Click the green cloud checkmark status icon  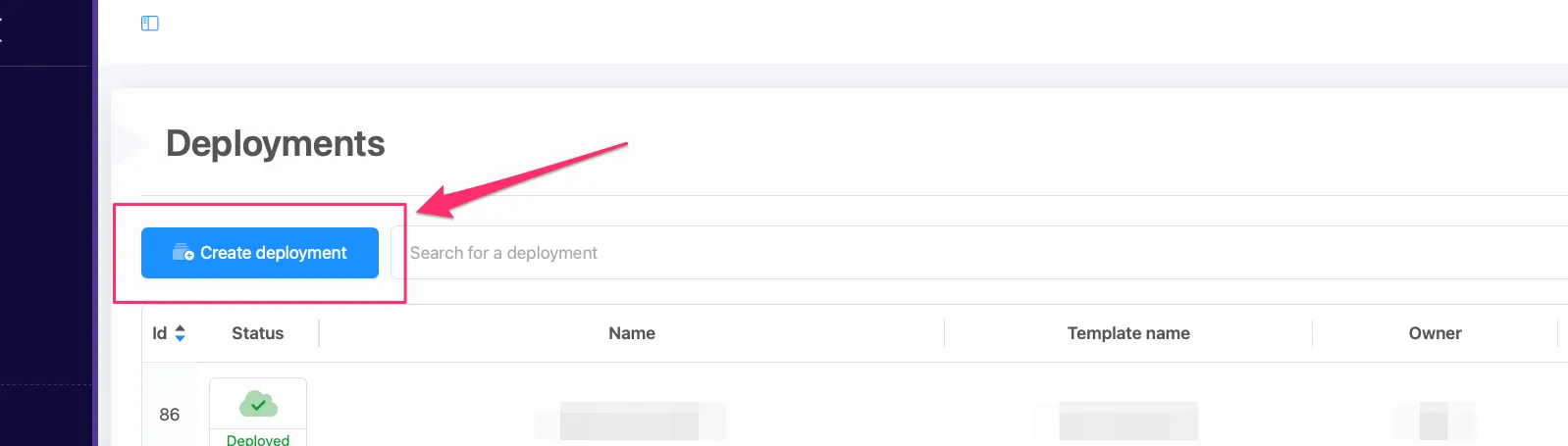[258, 403]
